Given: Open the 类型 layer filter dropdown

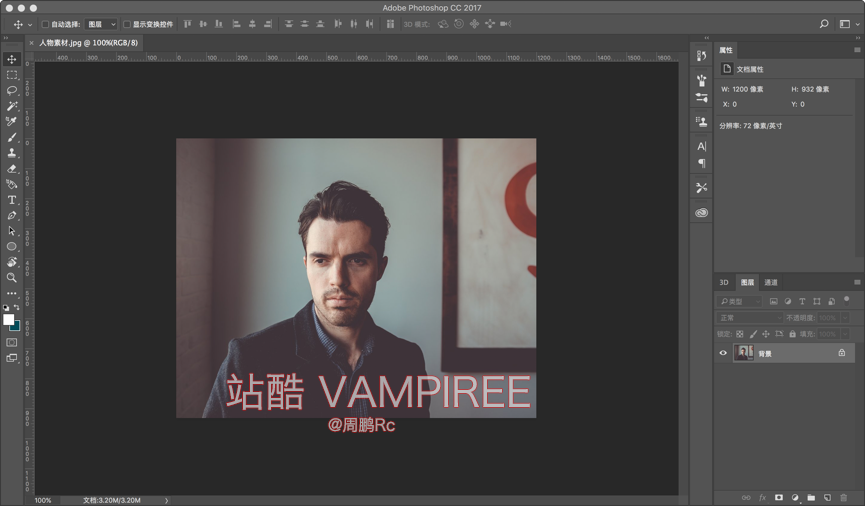Looking at the screenshot, I should click(740, 301).
